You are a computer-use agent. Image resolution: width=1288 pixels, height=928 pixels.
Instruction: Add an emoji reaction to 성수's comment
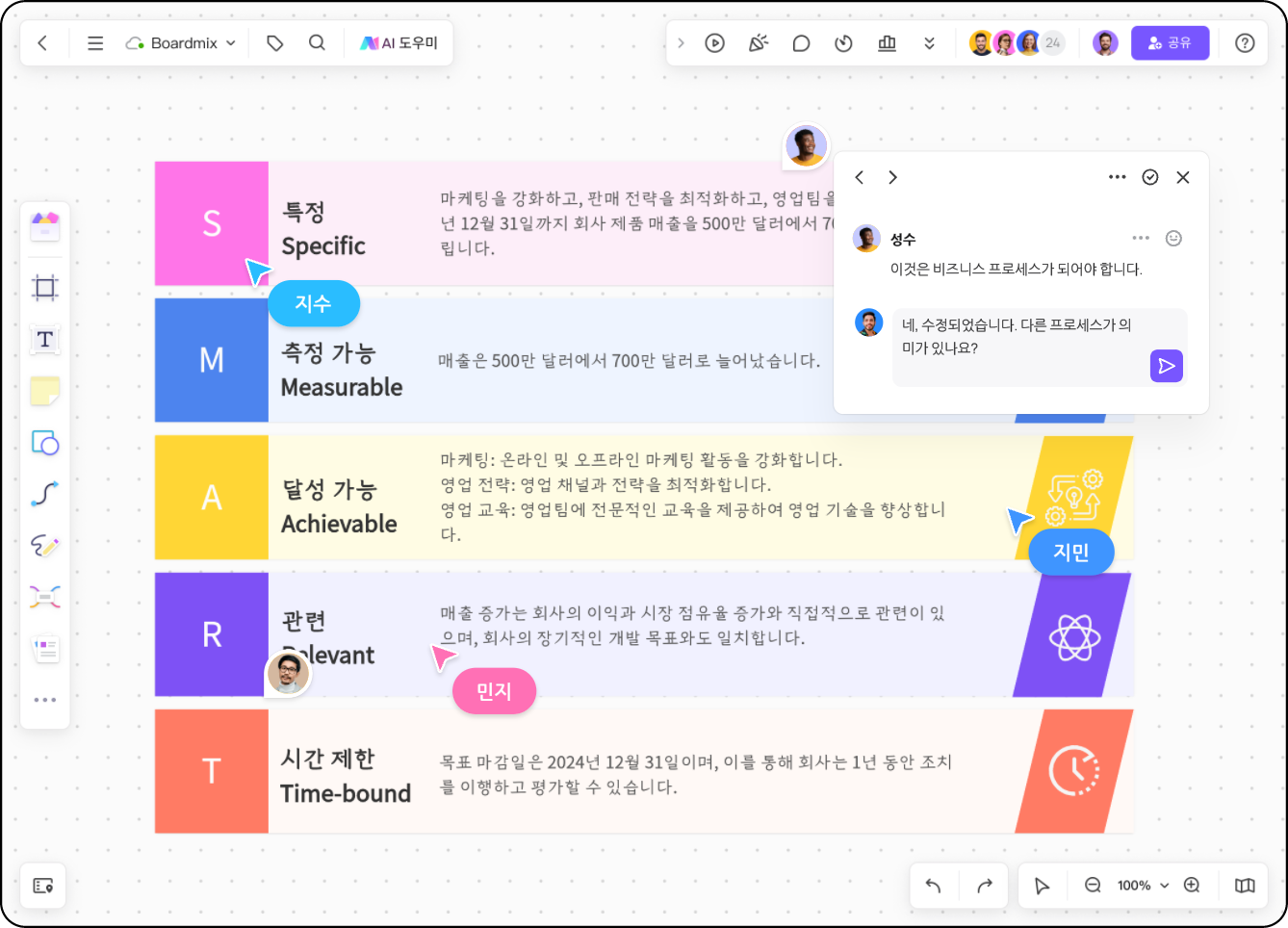(1173, 238)
